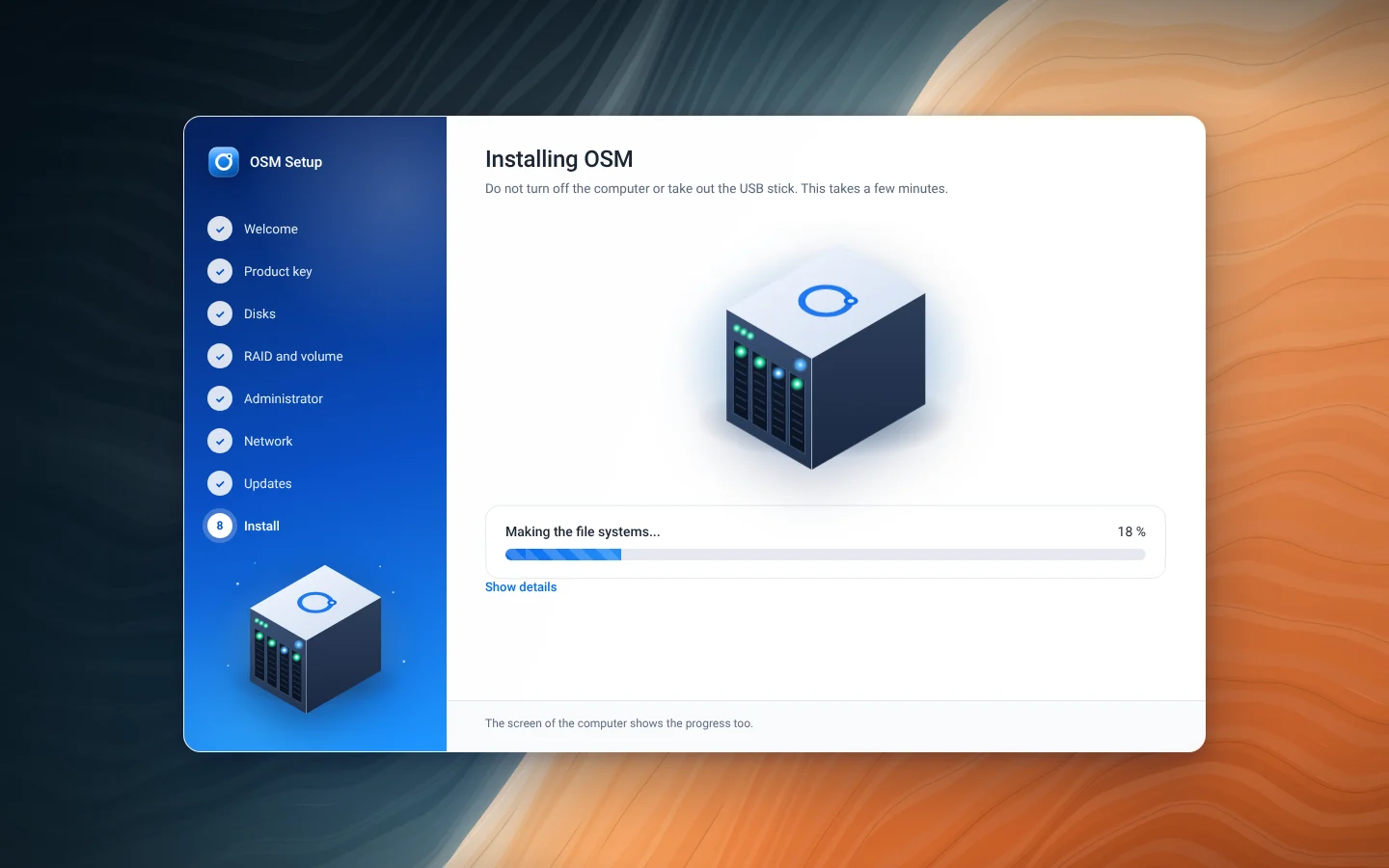Go to the Network step
Image resolution: width=1389 pixels, height=868 pixels.
268,441
